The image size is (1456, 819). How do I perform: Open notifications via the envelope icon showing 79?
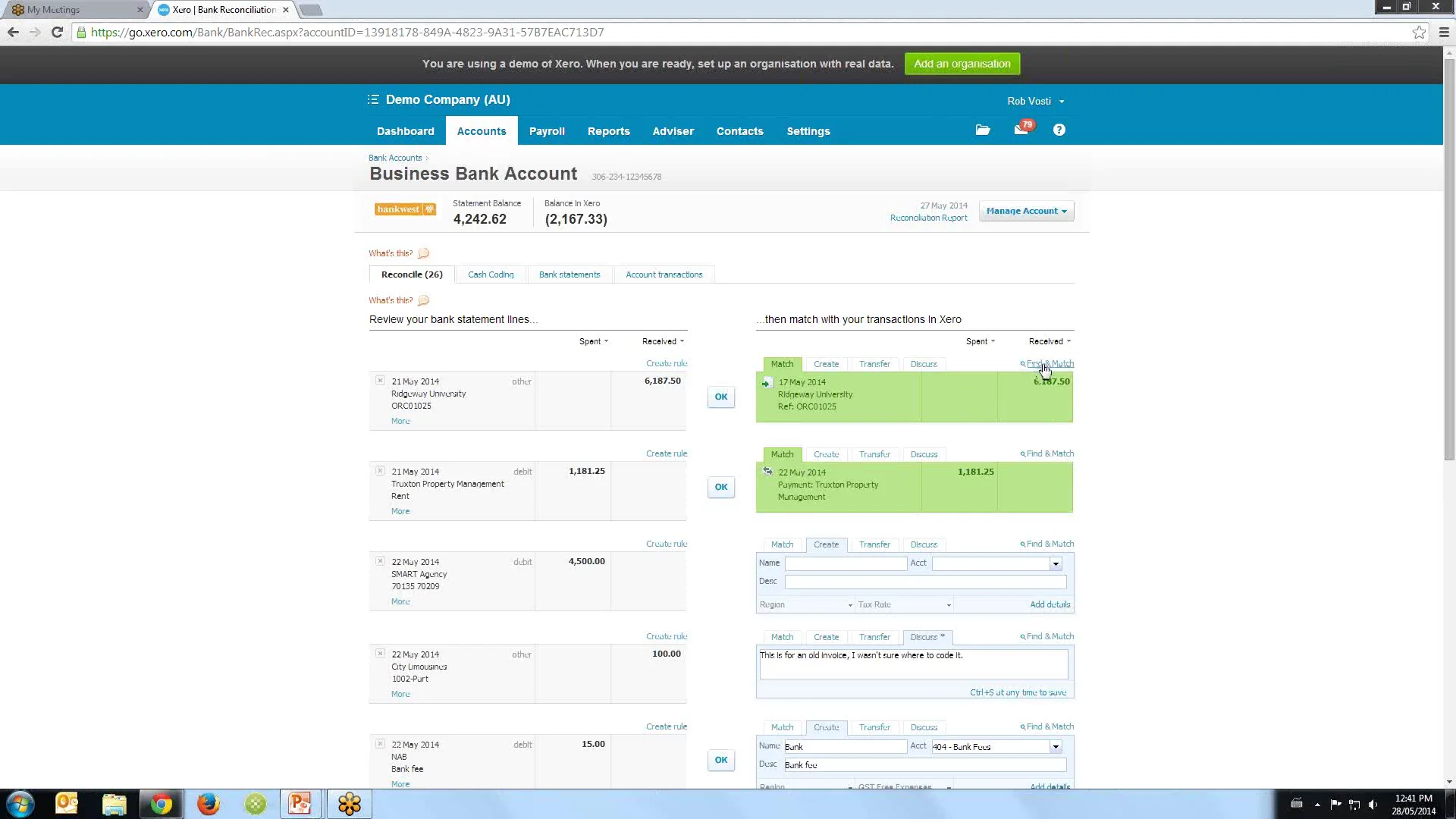(x=1020, y=130)
